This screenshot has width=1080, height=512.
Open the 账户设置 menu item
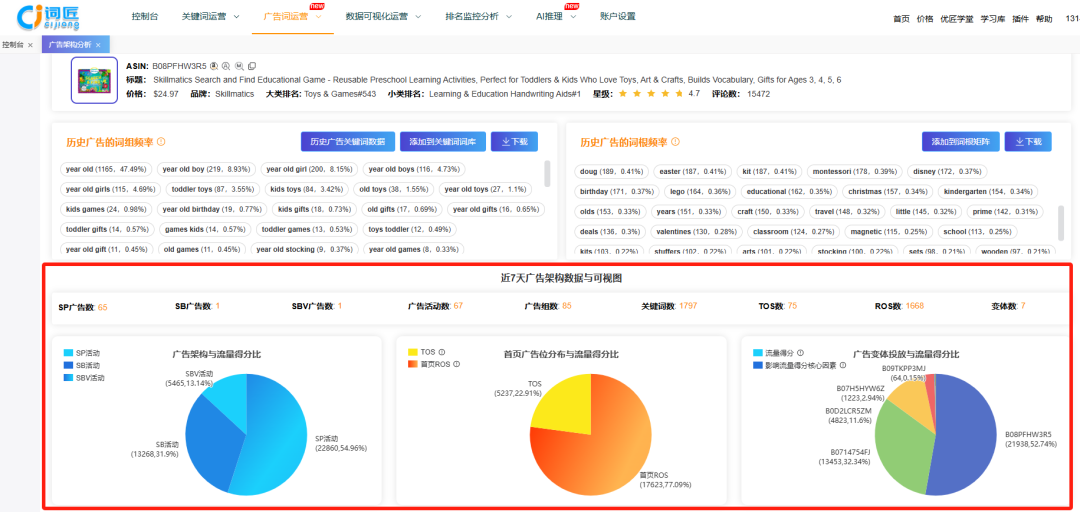(x=617, y=17)
